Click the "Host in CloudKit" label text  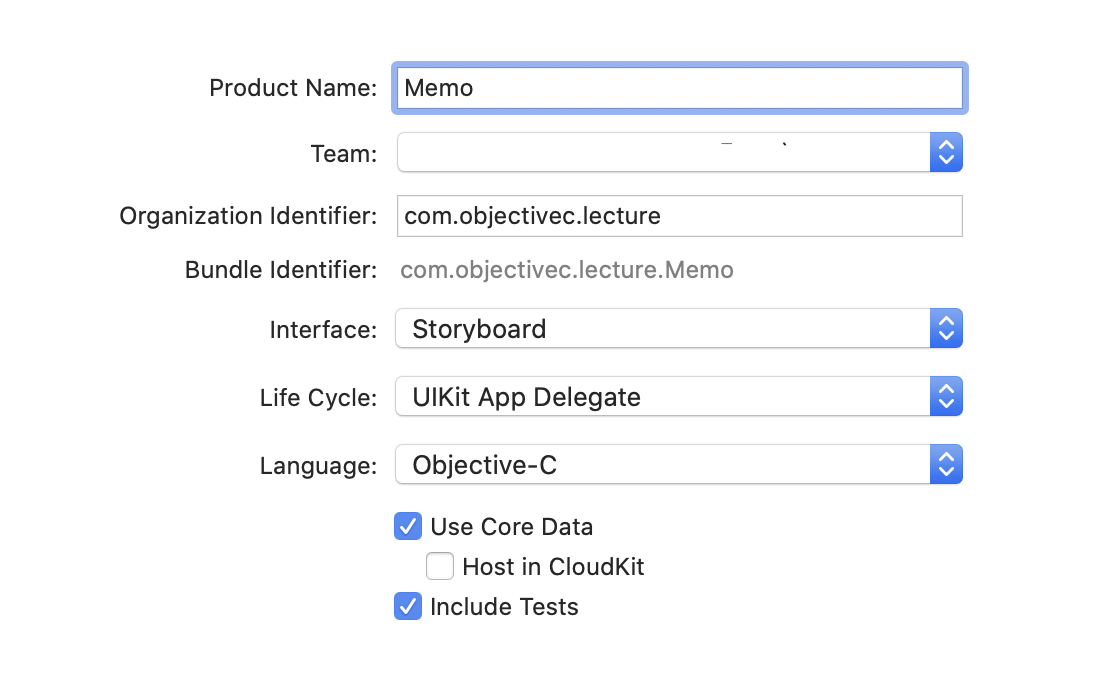[553, 567]
